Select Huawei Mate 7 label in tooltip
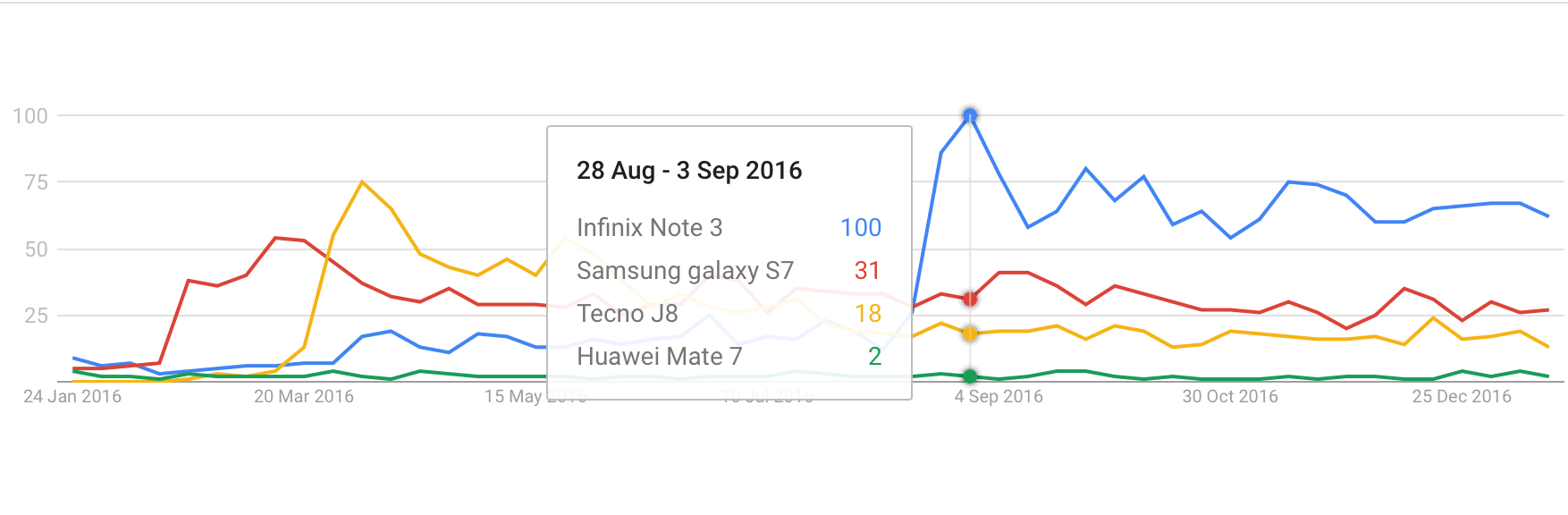Screen dimensions: 1568x515 659,357
